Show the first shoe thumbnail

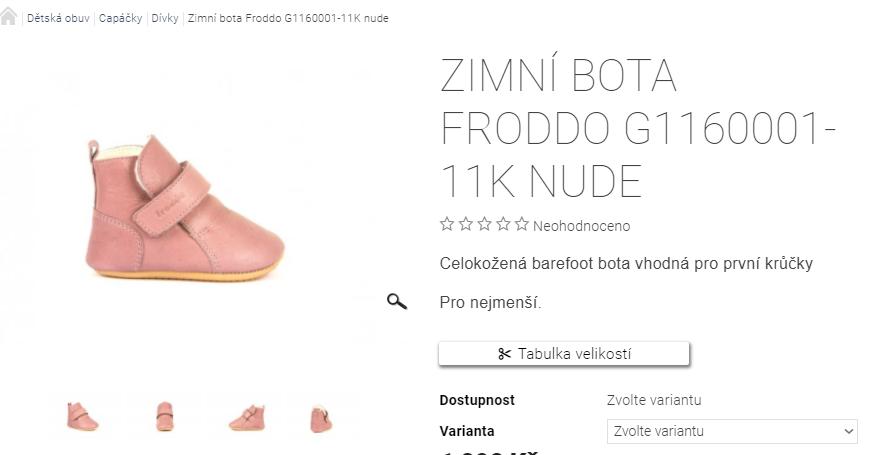(82, 415)
